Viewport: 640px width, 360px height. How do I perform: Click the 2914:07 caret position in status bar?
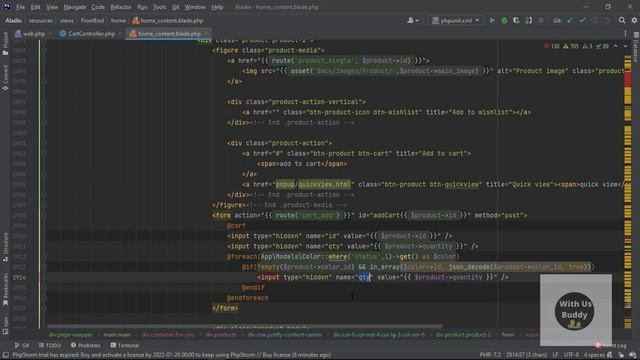(x=527, y=355)
